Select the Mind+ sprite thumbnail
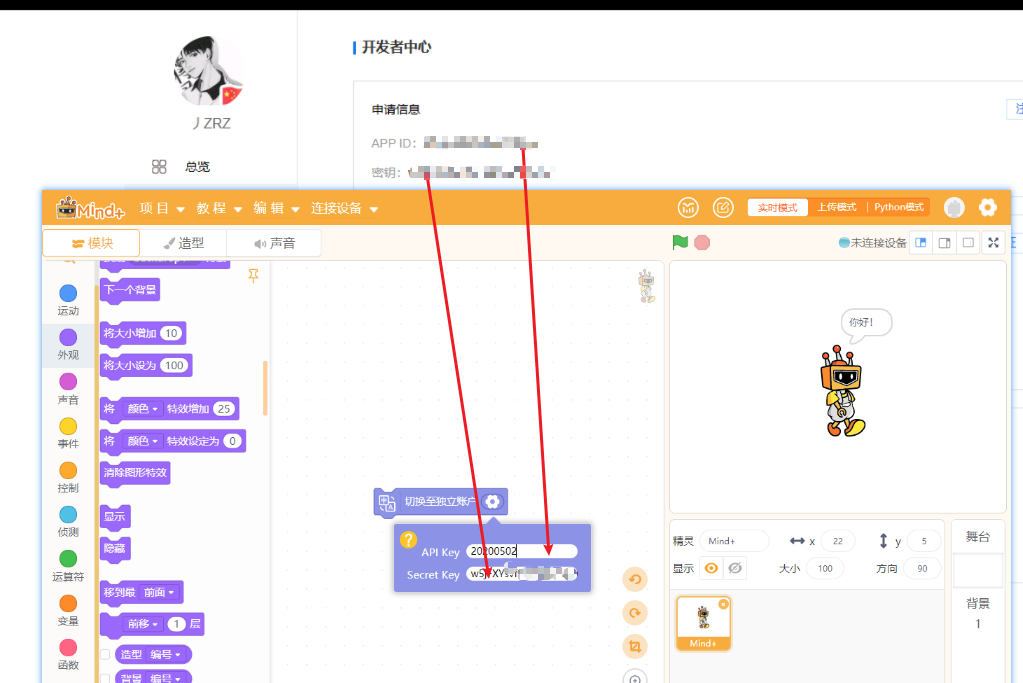1023x683 pixels. pyautogui.click(x=703, y=623)
